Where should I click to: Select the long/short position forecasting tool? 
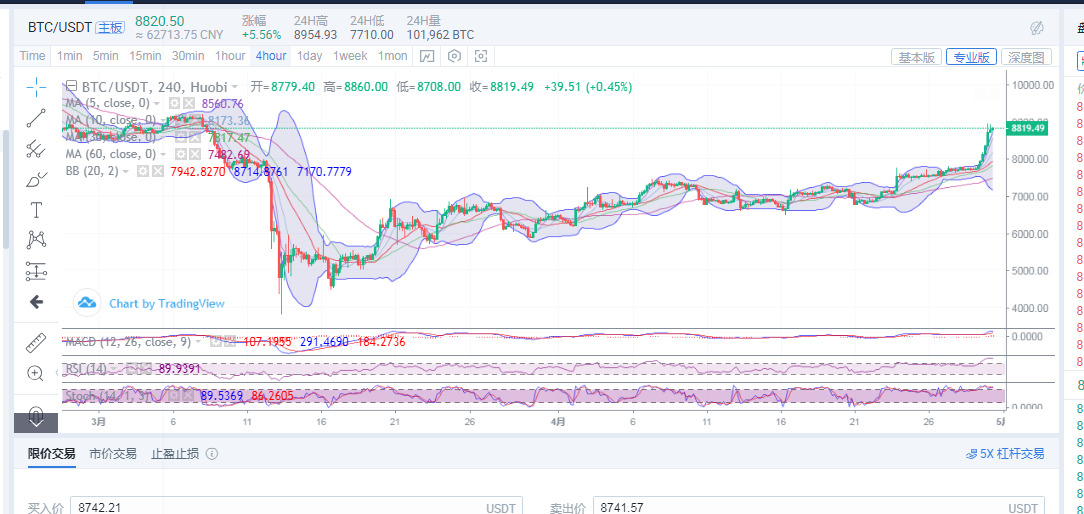coord(36,271)
